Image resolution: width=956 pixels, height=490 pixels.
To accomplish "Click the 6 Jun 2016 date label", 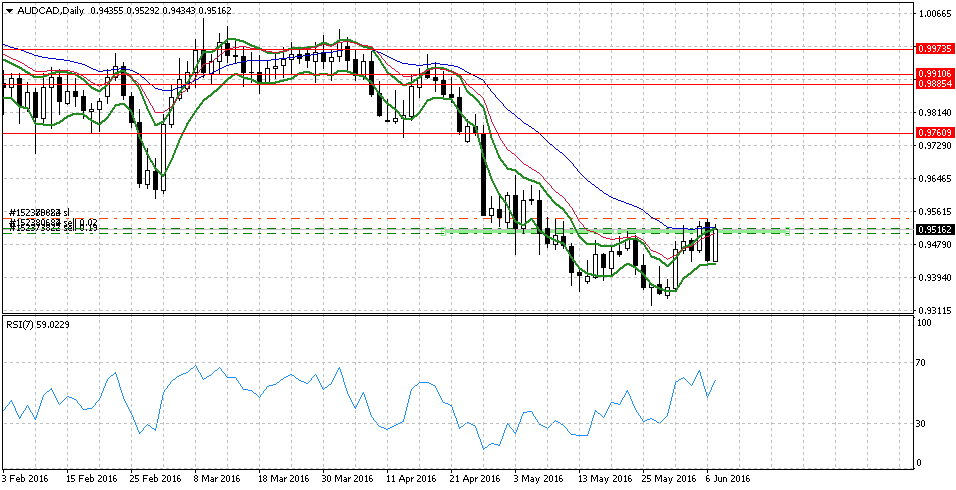I will click(x=729, y=478).
